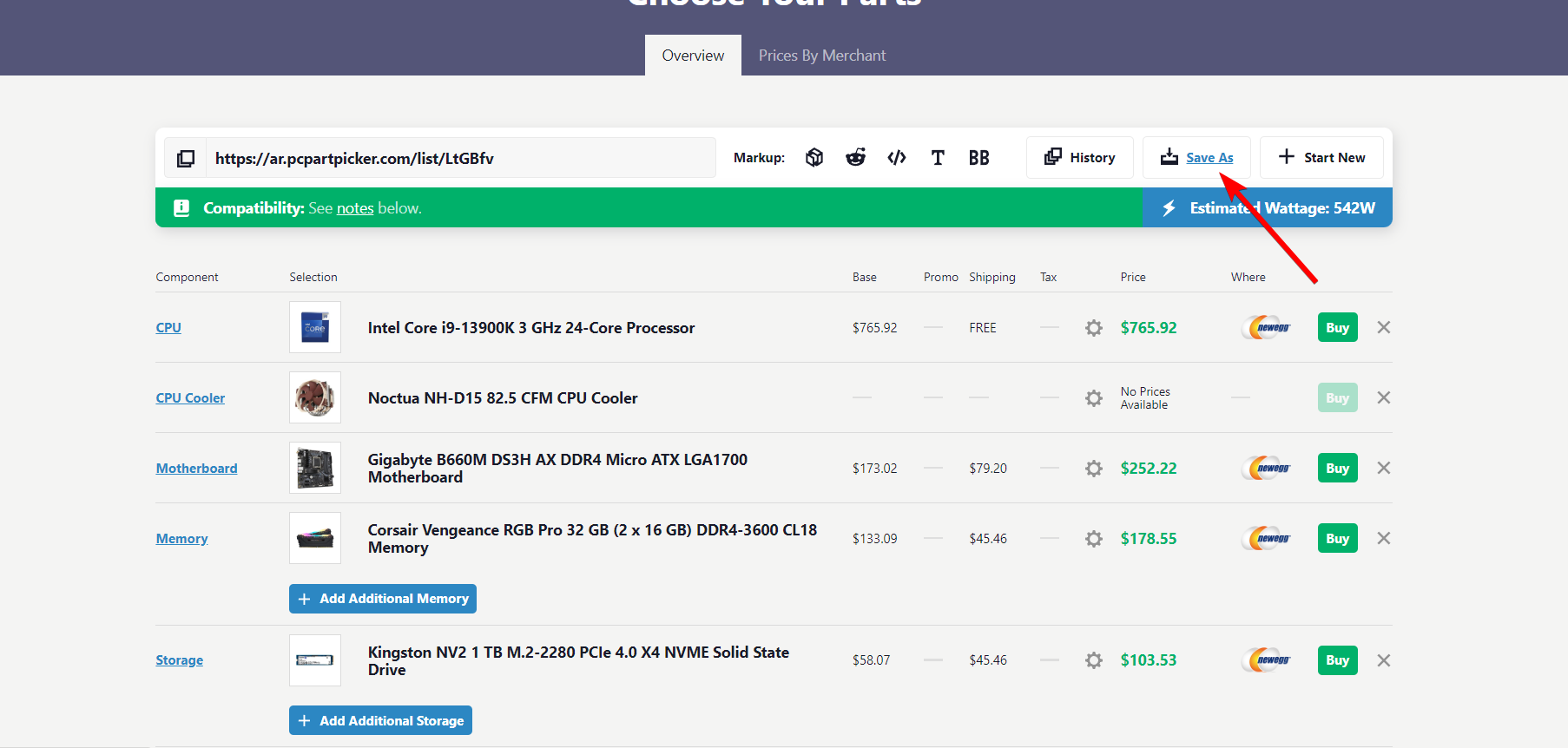Buy the Corsair Vengeance RGB Pro memory

[x=1337, y=538]
